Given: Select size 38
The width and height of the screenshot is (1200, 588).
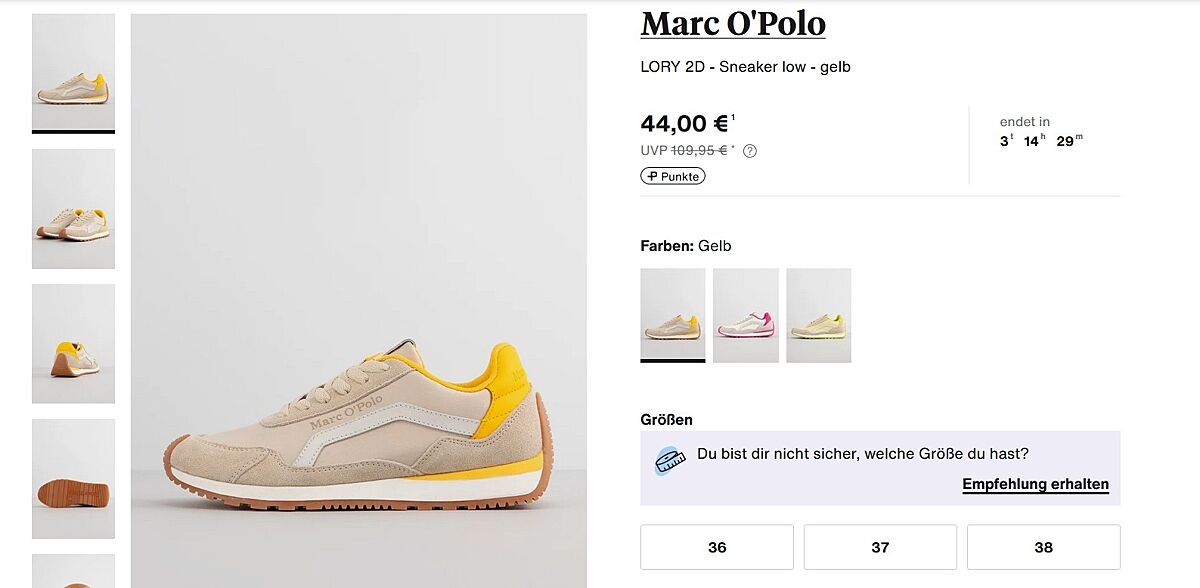Looking at the screenshot, I should tap(1043, 547).
